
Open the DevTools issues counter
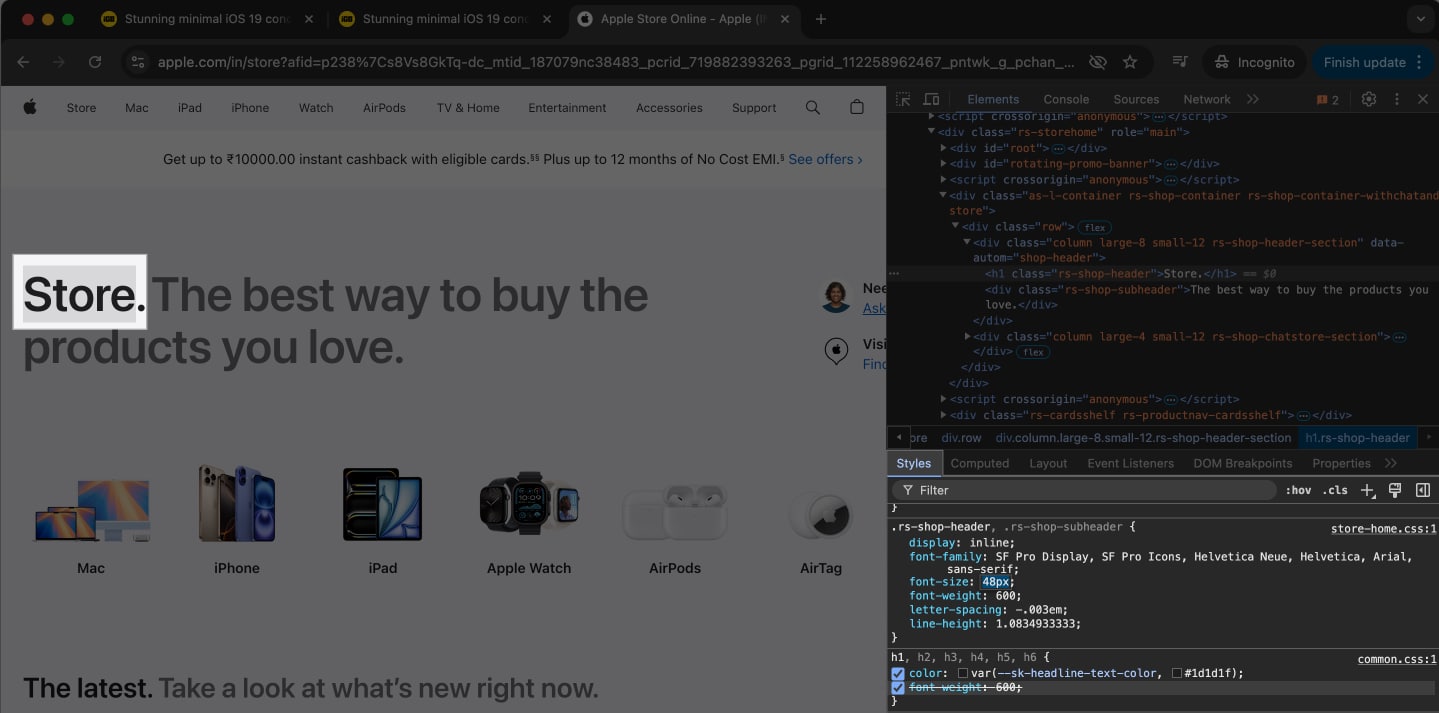(1328, 99)
